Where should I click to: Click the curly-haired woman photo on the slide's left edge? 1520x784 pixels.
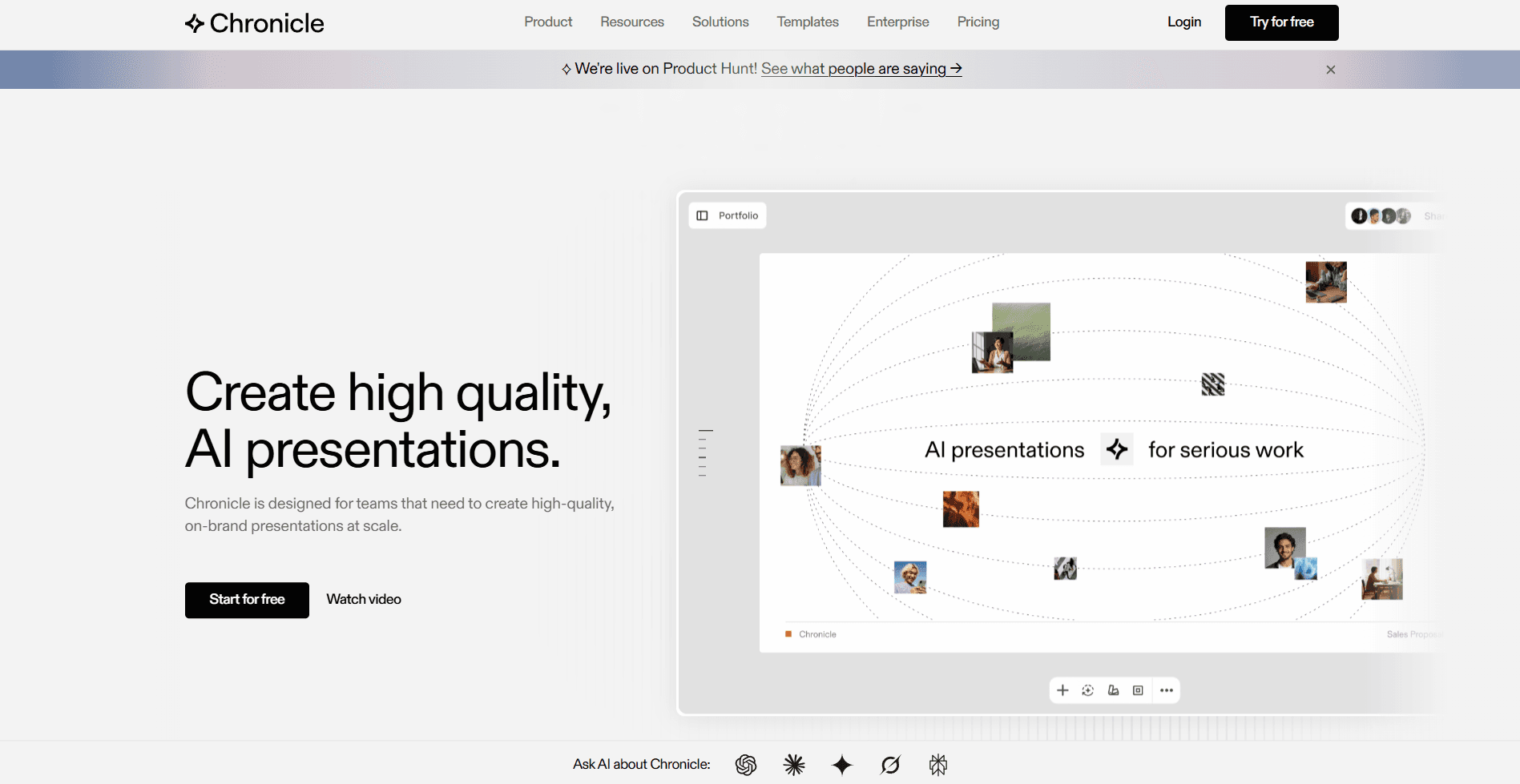[x=800, y=465]
